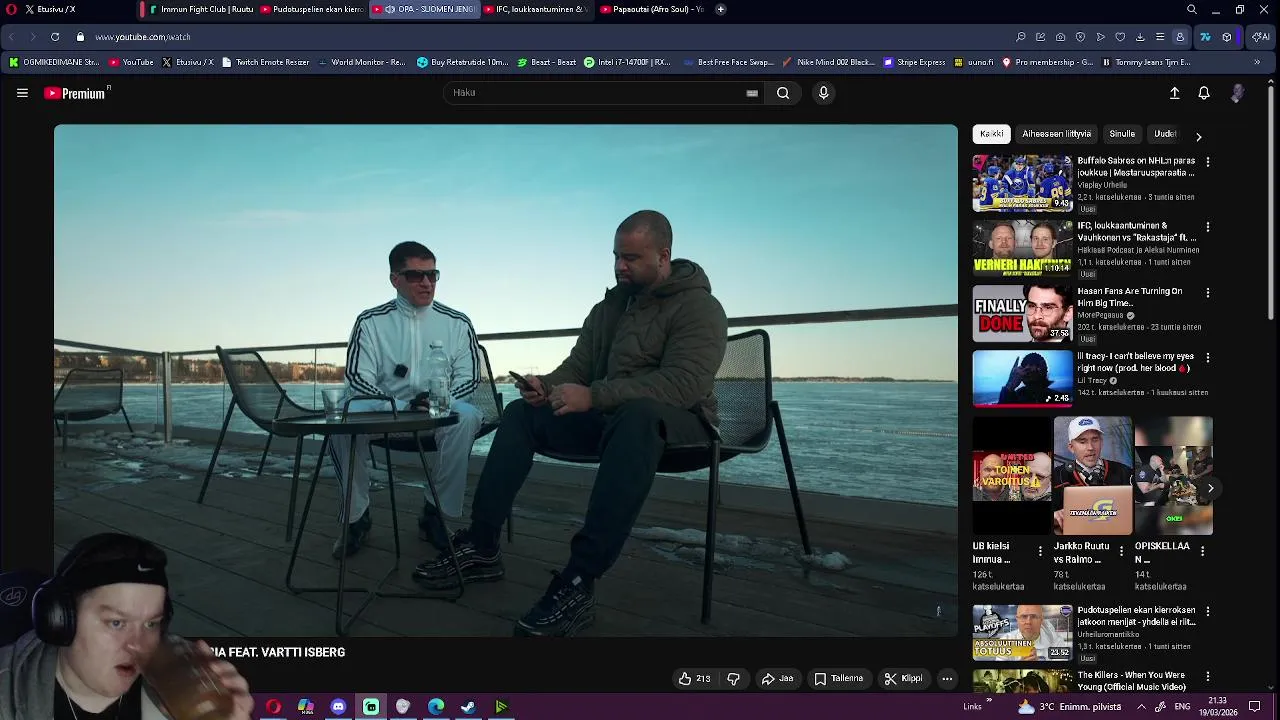
Task: Open Microsoft Edge from the taskbar
Action: point(436,707)
